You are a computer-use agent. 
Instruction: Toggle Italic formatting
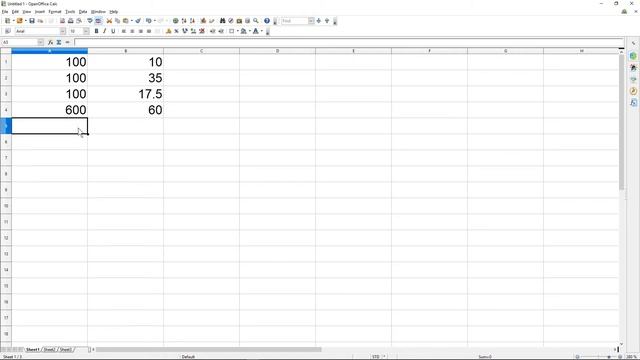coord(104,31)
